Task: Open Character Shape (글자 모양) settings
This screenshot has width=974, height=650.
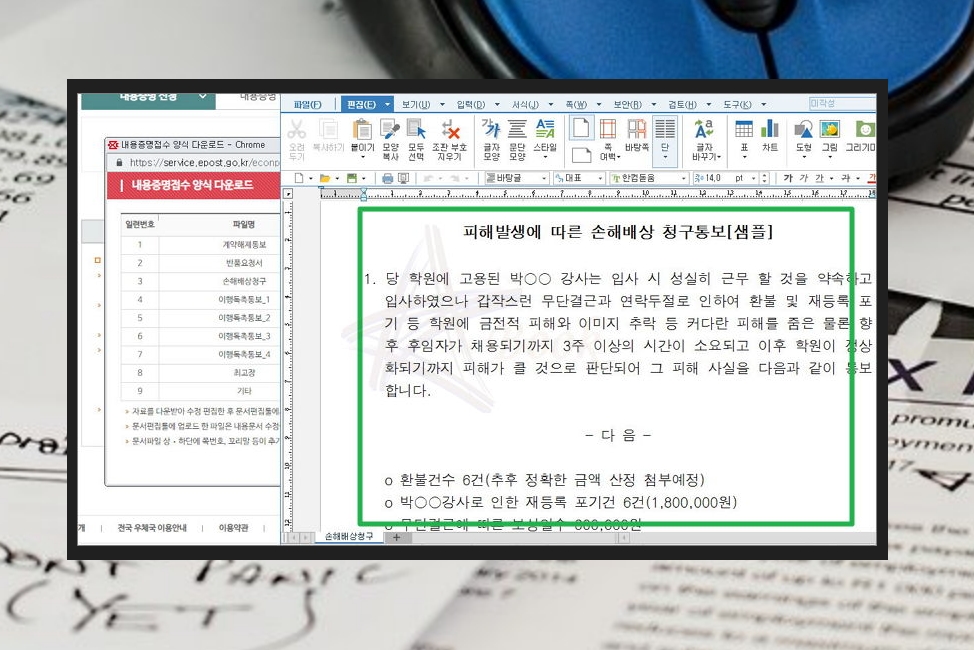Action: coord(491,129)
